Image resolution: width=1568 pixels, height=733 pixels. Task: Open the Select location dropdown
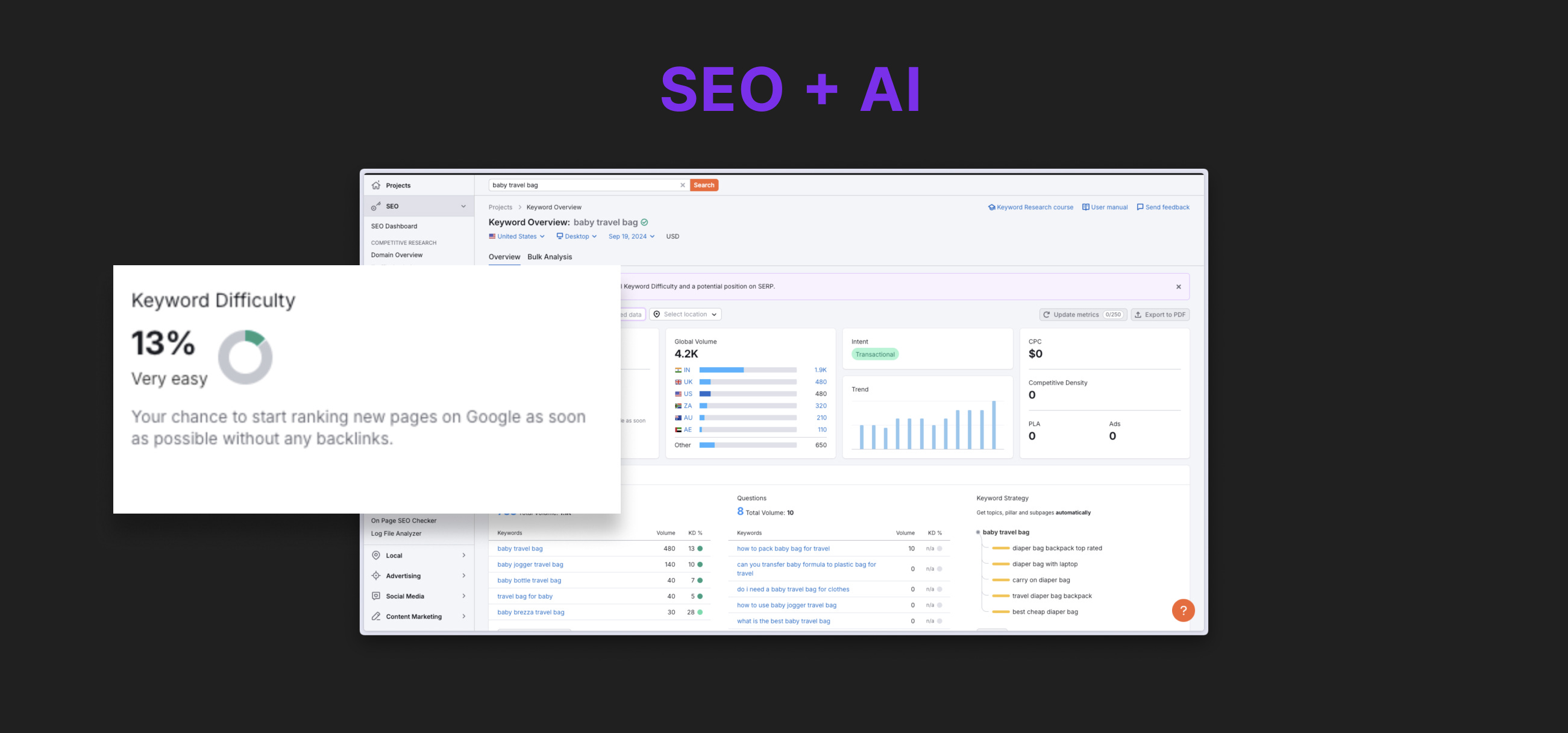[685, 314]
